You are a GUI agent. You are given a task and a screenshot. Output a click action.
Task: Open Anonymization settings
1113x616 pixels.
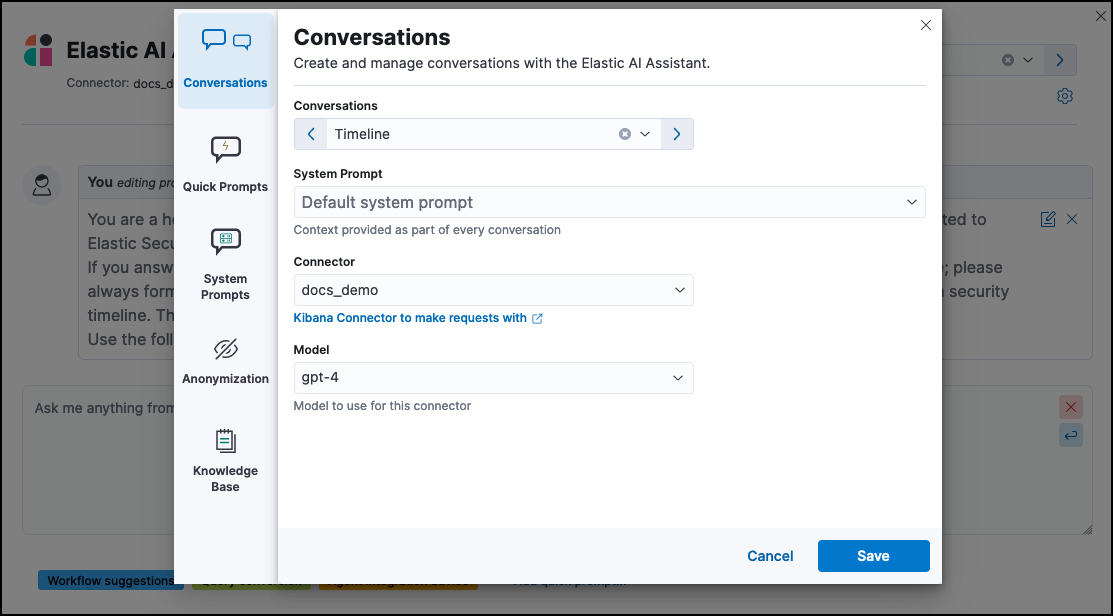point(225,360)
